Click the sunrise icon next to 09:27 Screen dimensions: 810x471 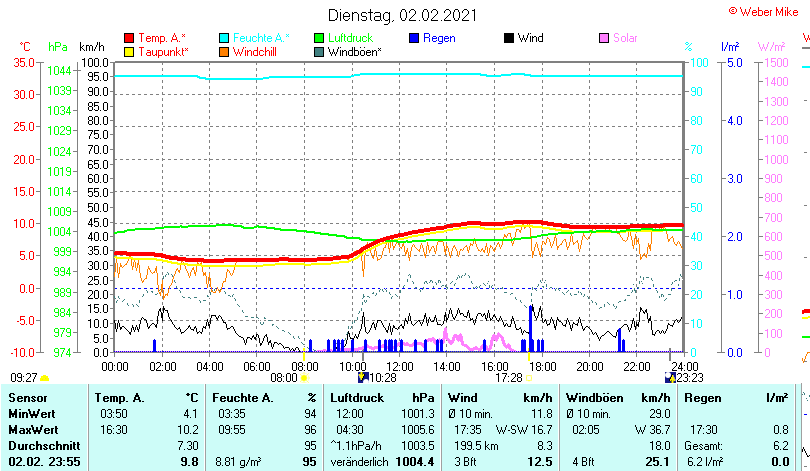44,378
